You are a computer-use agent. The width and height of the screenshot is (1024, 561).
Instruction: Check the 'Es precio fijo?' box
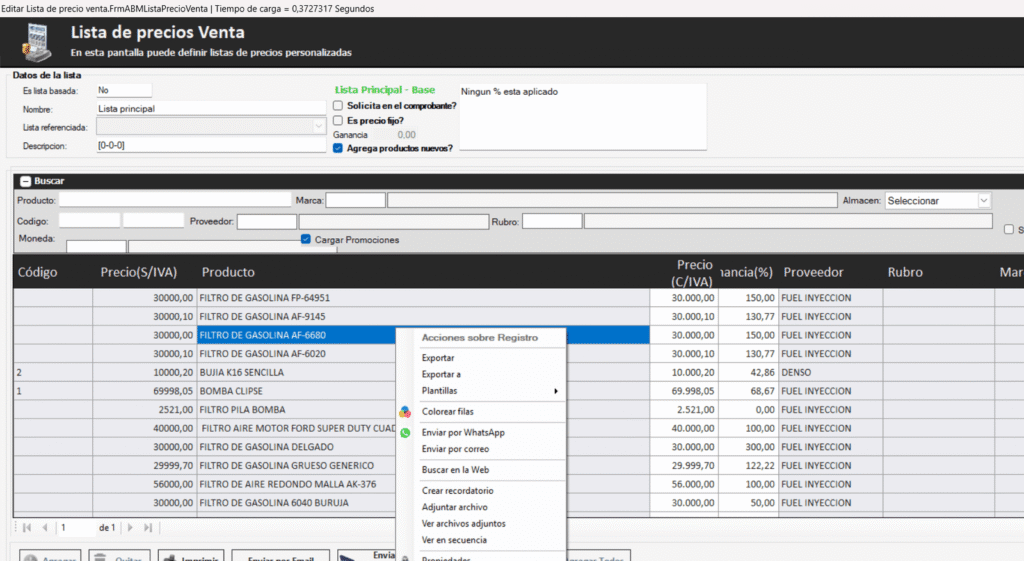point(339,120)
